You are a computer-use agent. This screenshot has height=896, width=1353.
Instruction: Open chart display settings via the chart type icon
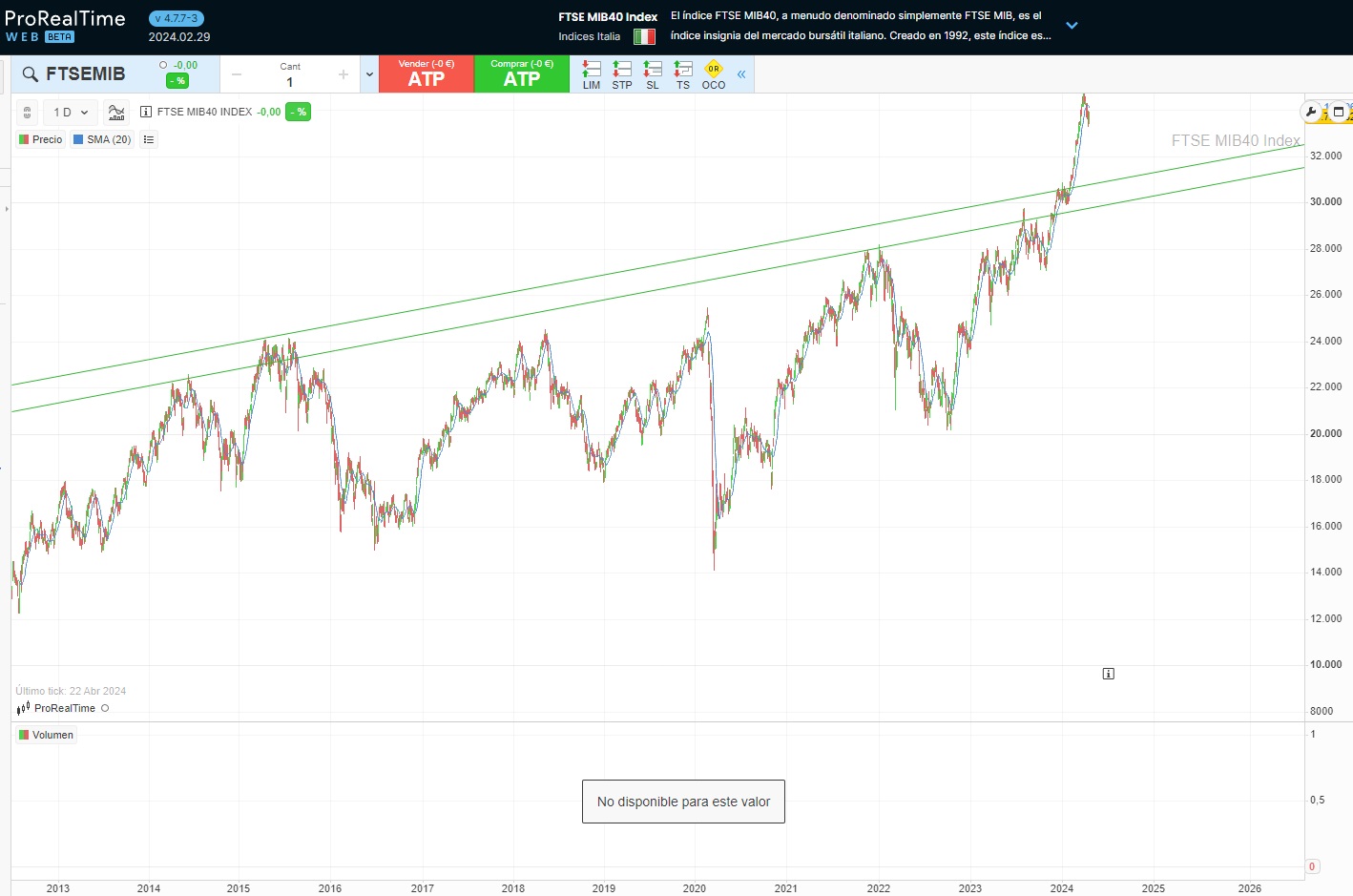click(115, 112)
